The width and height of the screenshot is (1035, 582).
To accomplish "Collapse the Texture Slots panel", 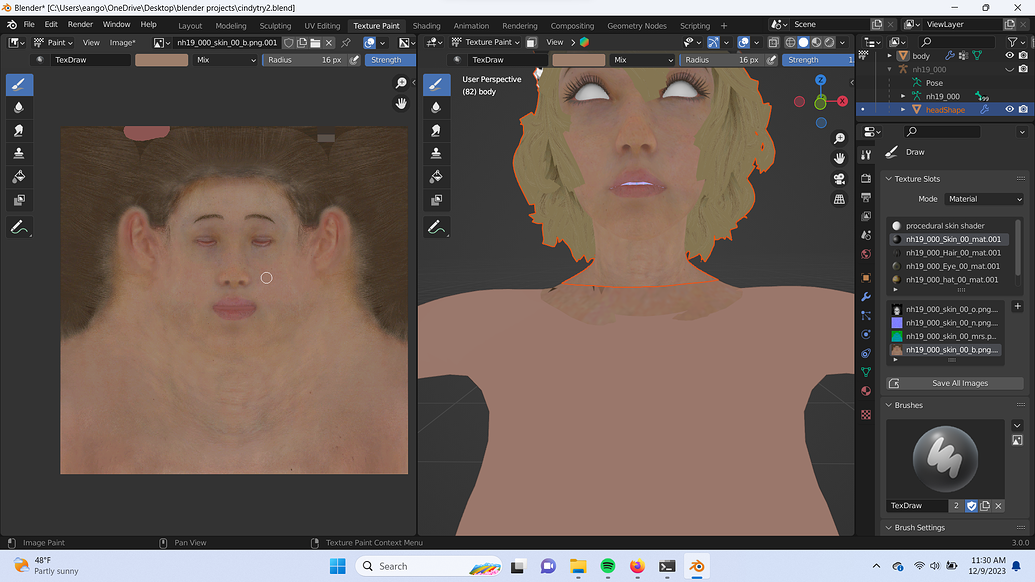I will click(x=888, y=179).
